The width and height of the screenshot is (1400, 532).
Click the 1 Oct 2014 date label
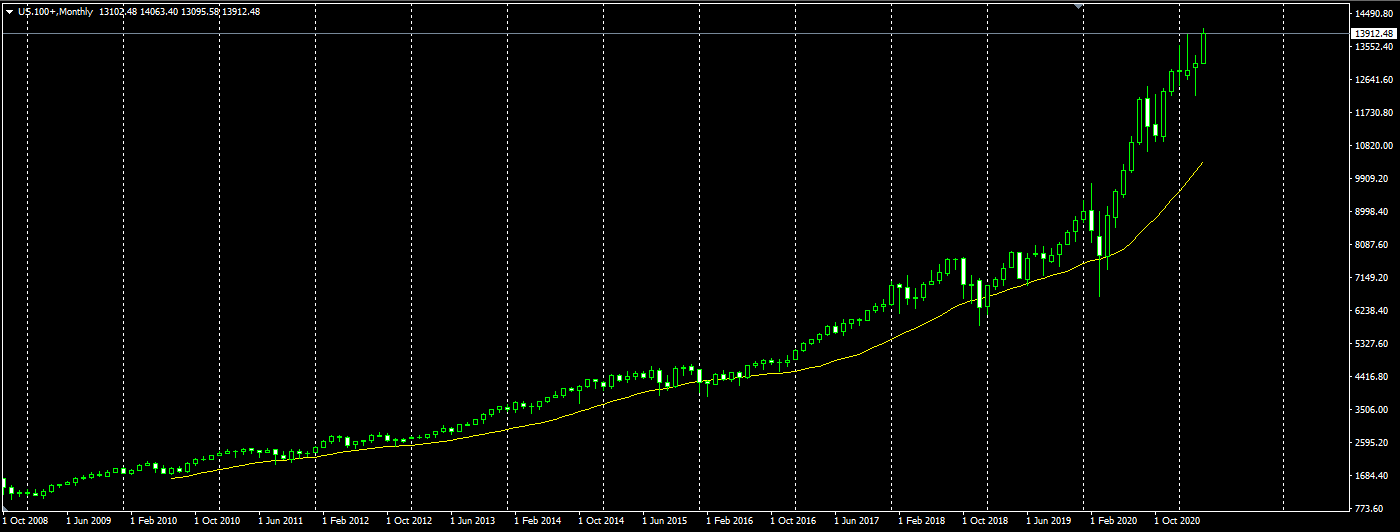(x=601, y=521)
